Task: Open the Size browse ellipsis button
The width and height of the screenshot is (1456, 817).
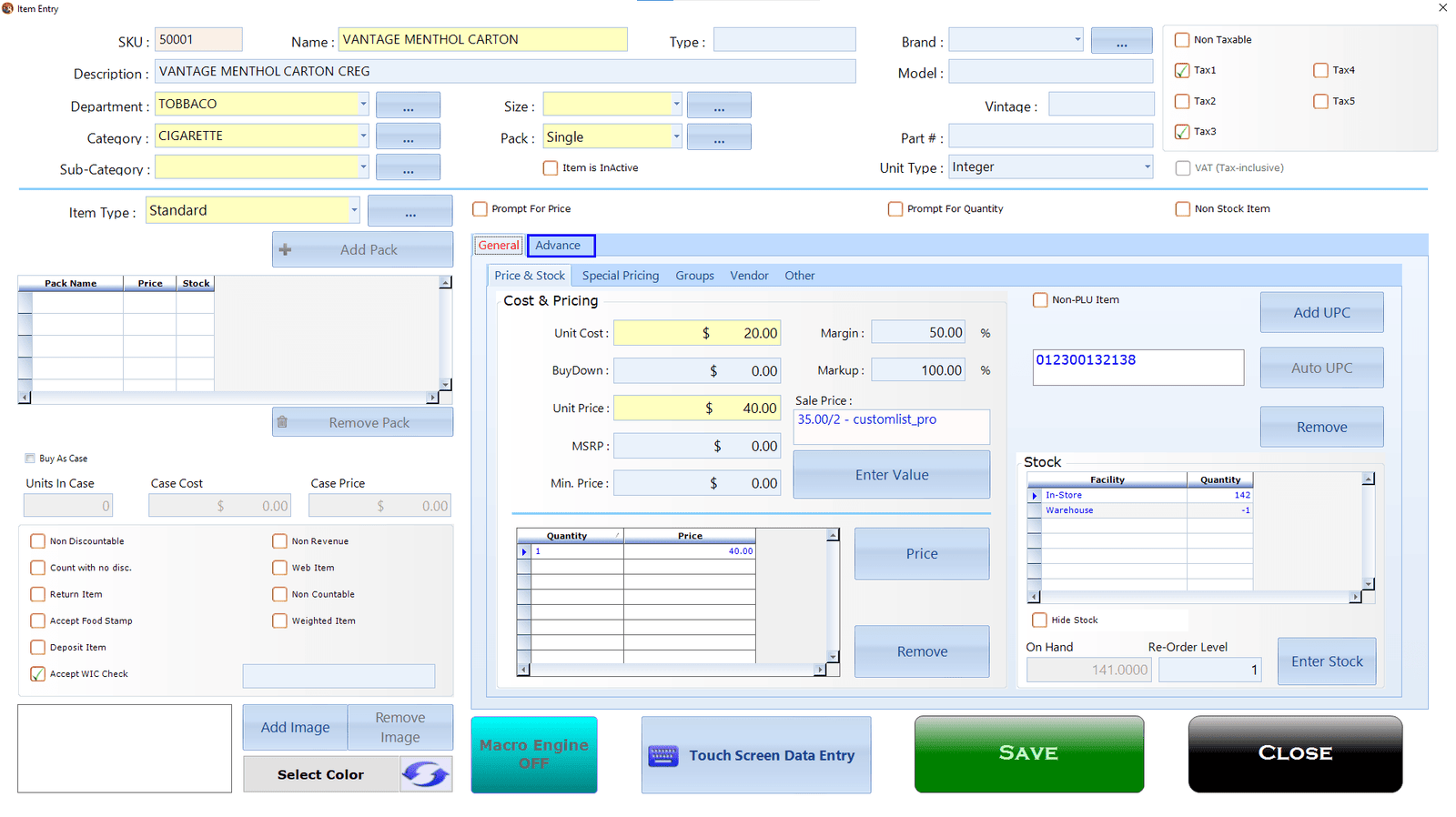Action: pos(719,106)
